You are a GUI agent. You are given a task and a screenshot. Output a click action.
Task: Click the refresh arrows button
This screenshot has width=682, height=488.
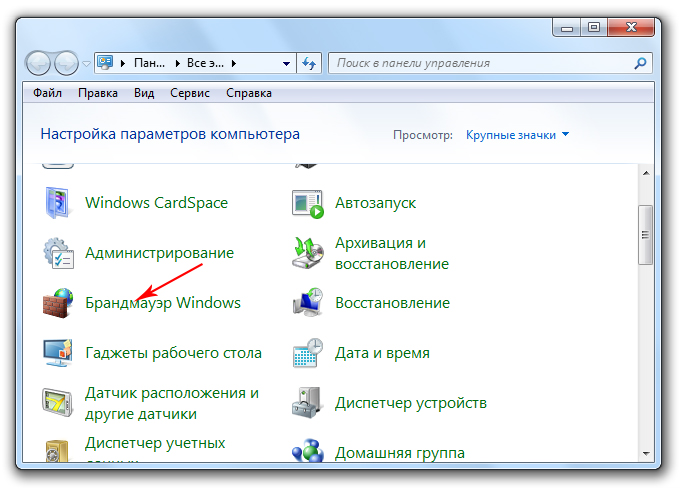click(x=309, y=64)
